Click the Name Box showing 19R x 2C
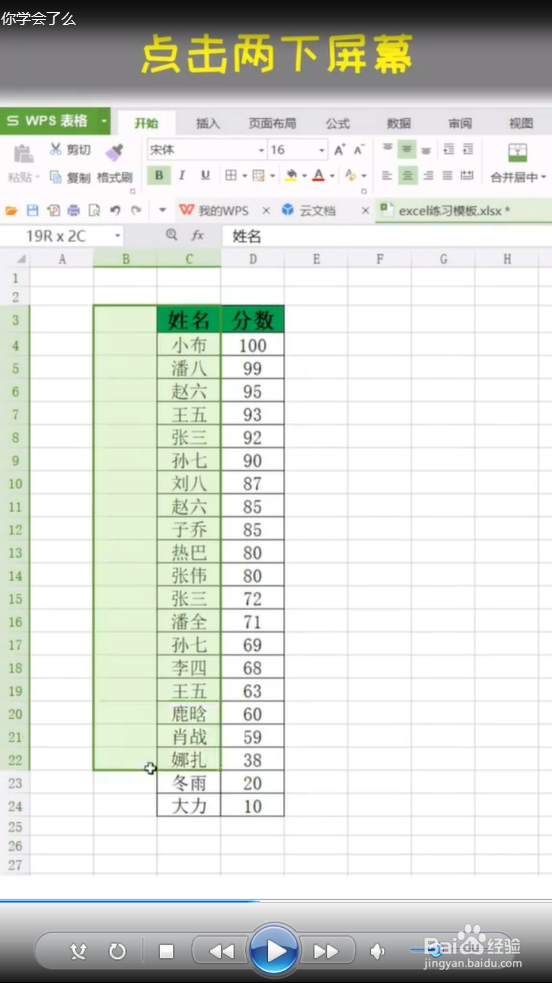Screen dimensions: 552x983 point(56,236)
